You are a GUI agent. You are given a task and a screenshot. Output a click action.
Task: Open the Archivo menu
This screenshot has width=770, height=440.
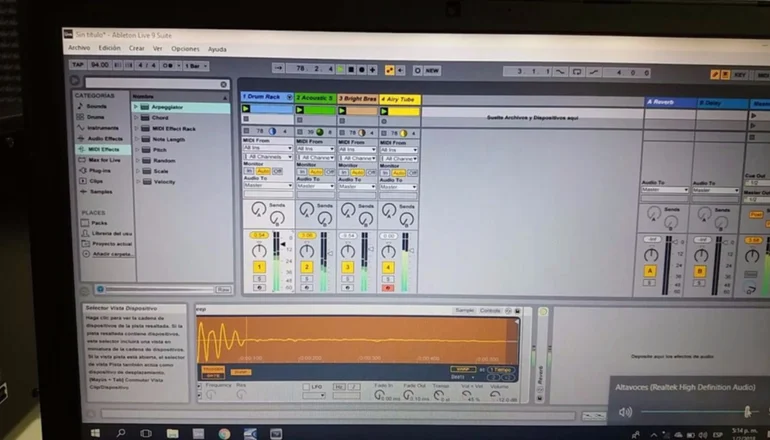(x=79, y=48)
